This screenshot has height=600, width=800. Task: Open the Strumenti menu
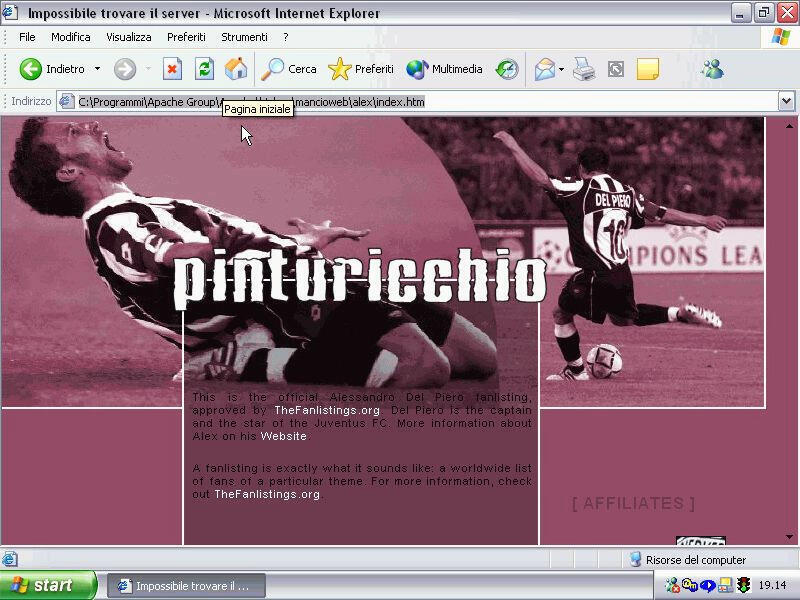tap(244, 37)
